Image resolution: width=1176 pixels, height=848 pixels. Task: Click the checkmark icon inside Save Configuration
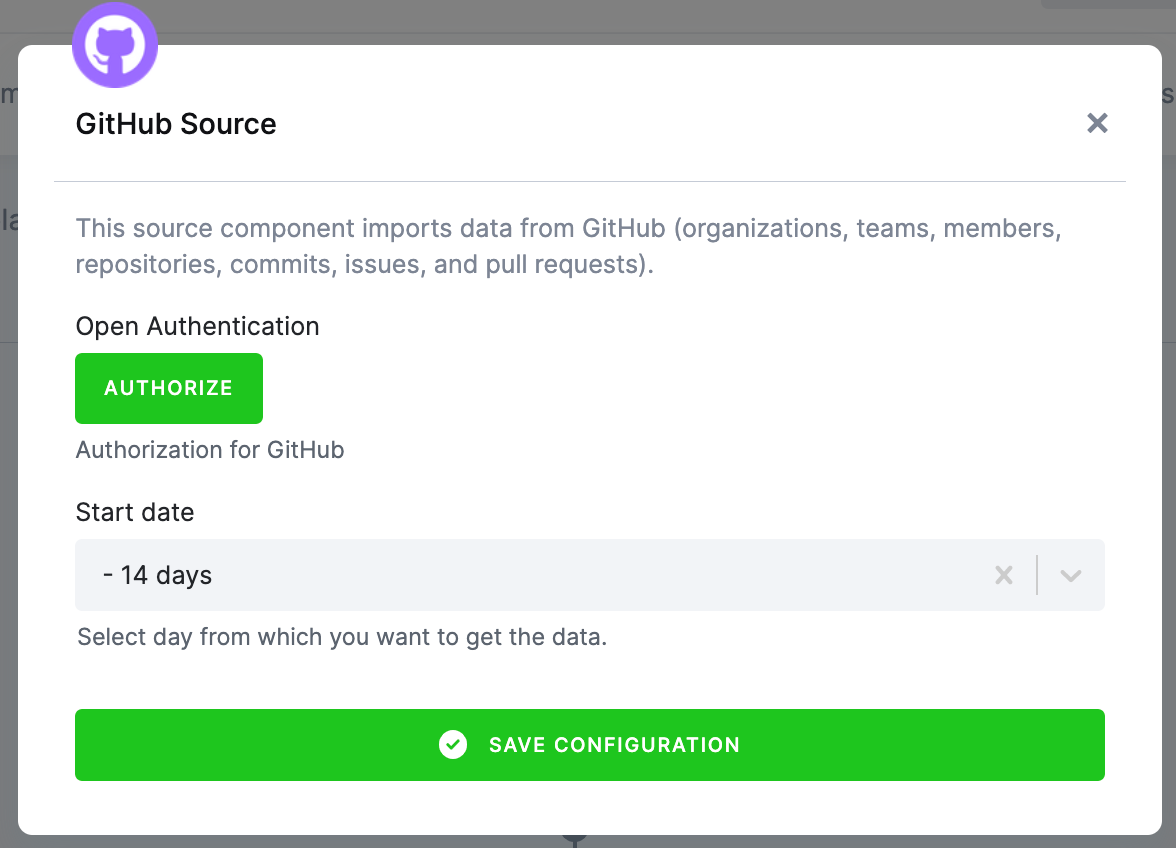(453, 745)
